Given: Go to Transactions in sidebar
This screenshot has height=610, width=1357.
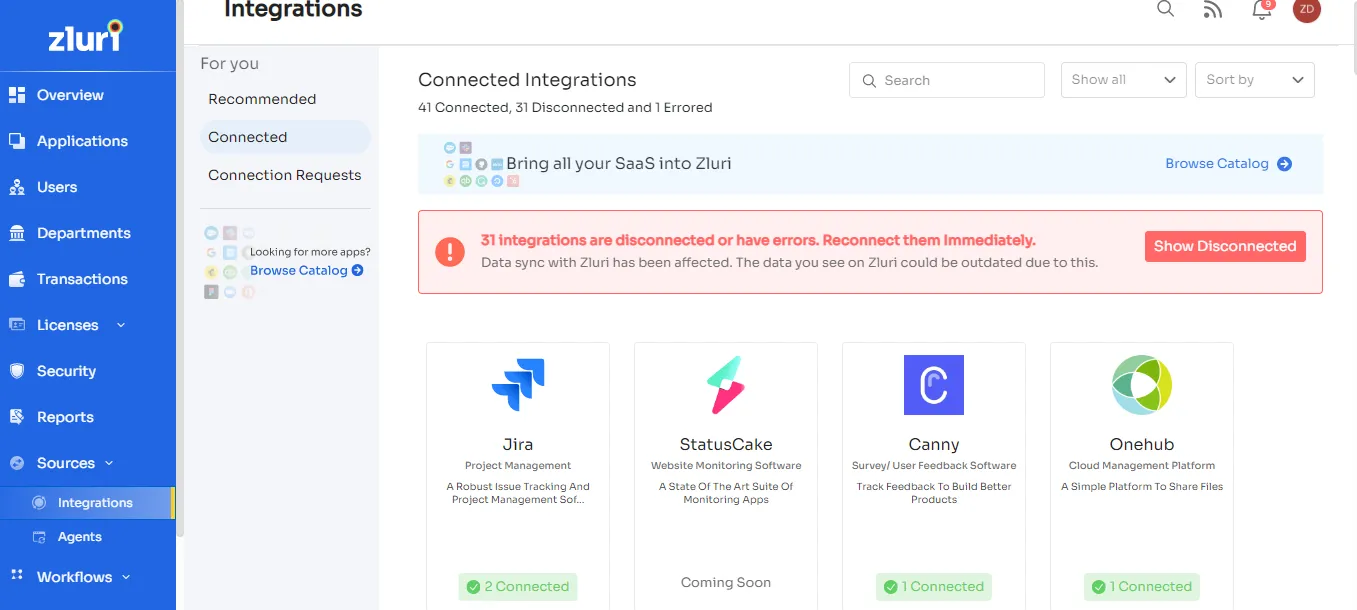Looking at the screenshot, I should tap(82, 279).
